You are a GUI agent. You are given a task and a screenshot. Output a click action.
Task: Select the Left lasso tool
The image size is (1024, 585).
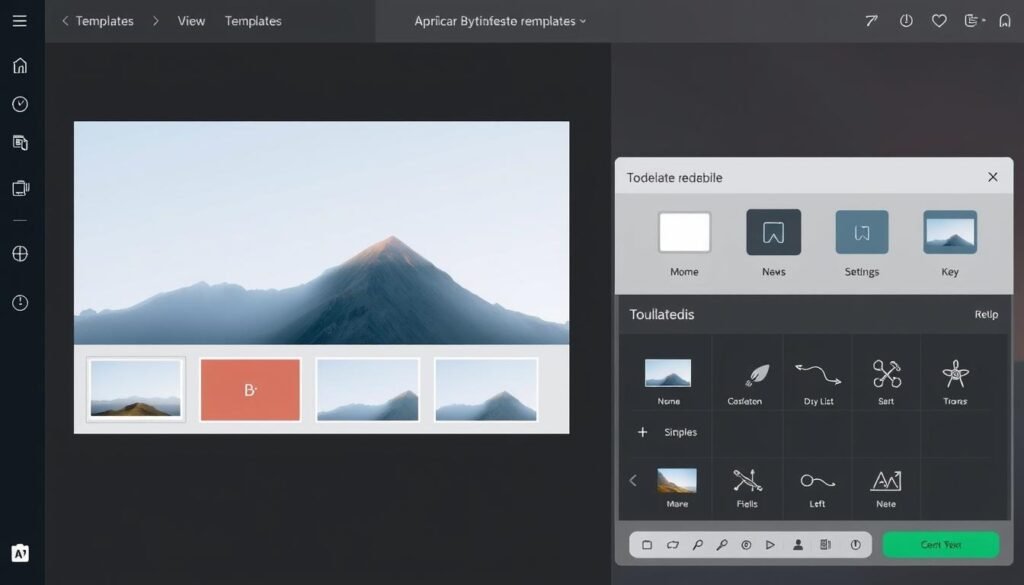point(816,483)
